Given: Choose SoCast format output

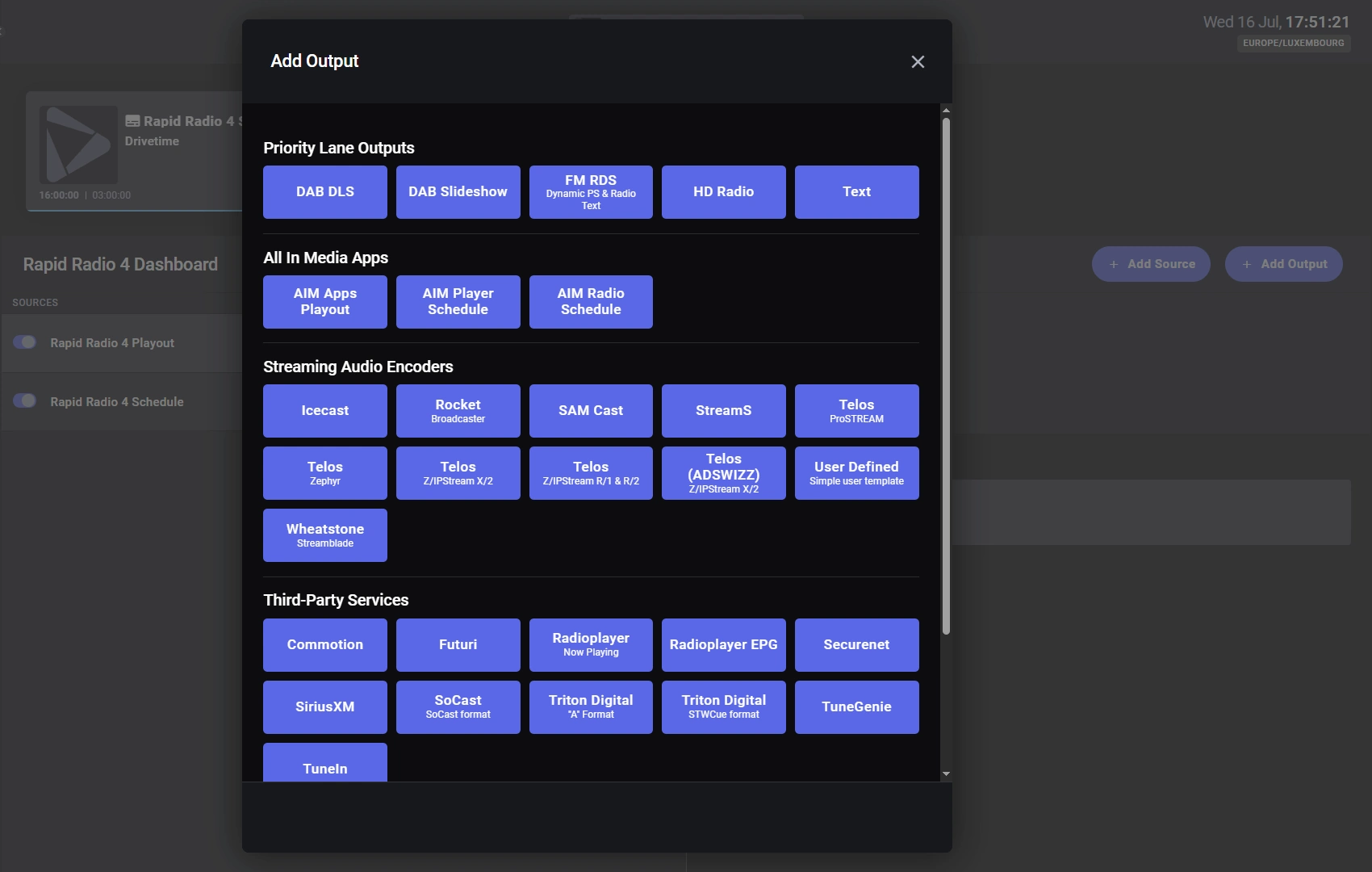Looking at the screenshot, I should tap(458, 707).
